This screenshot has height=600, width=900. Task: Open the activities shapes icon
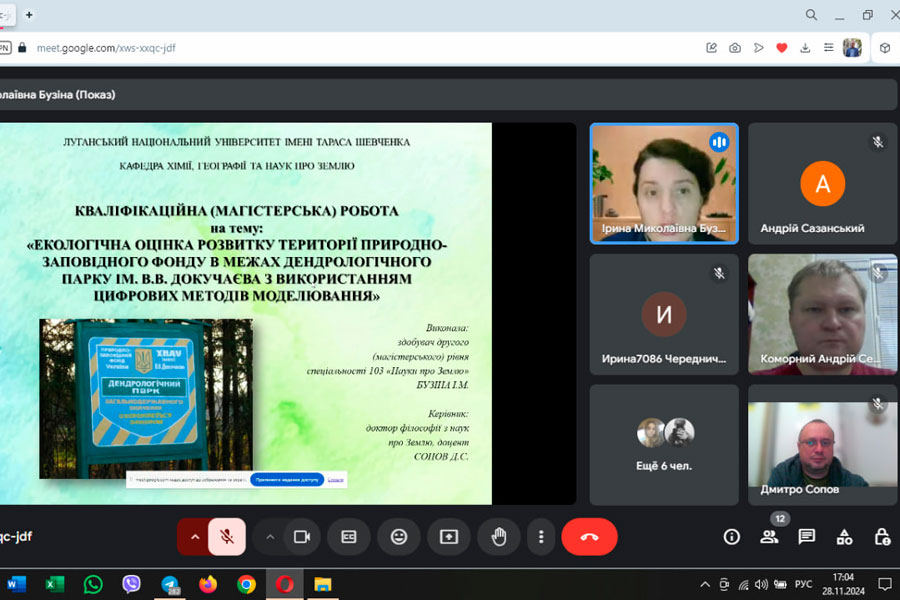tap(845, 537)
